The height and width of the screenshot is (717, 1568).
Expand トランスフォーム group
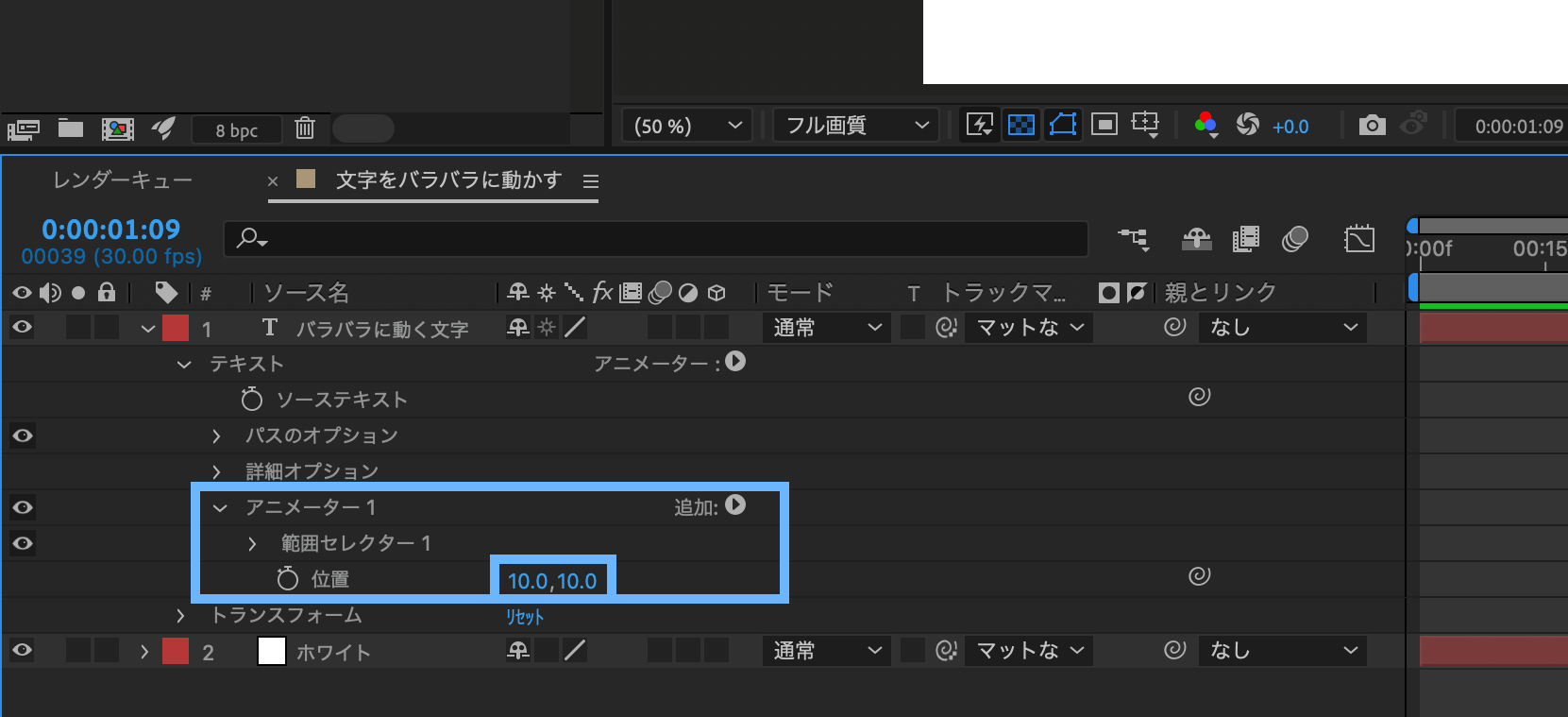coord(179,616)
